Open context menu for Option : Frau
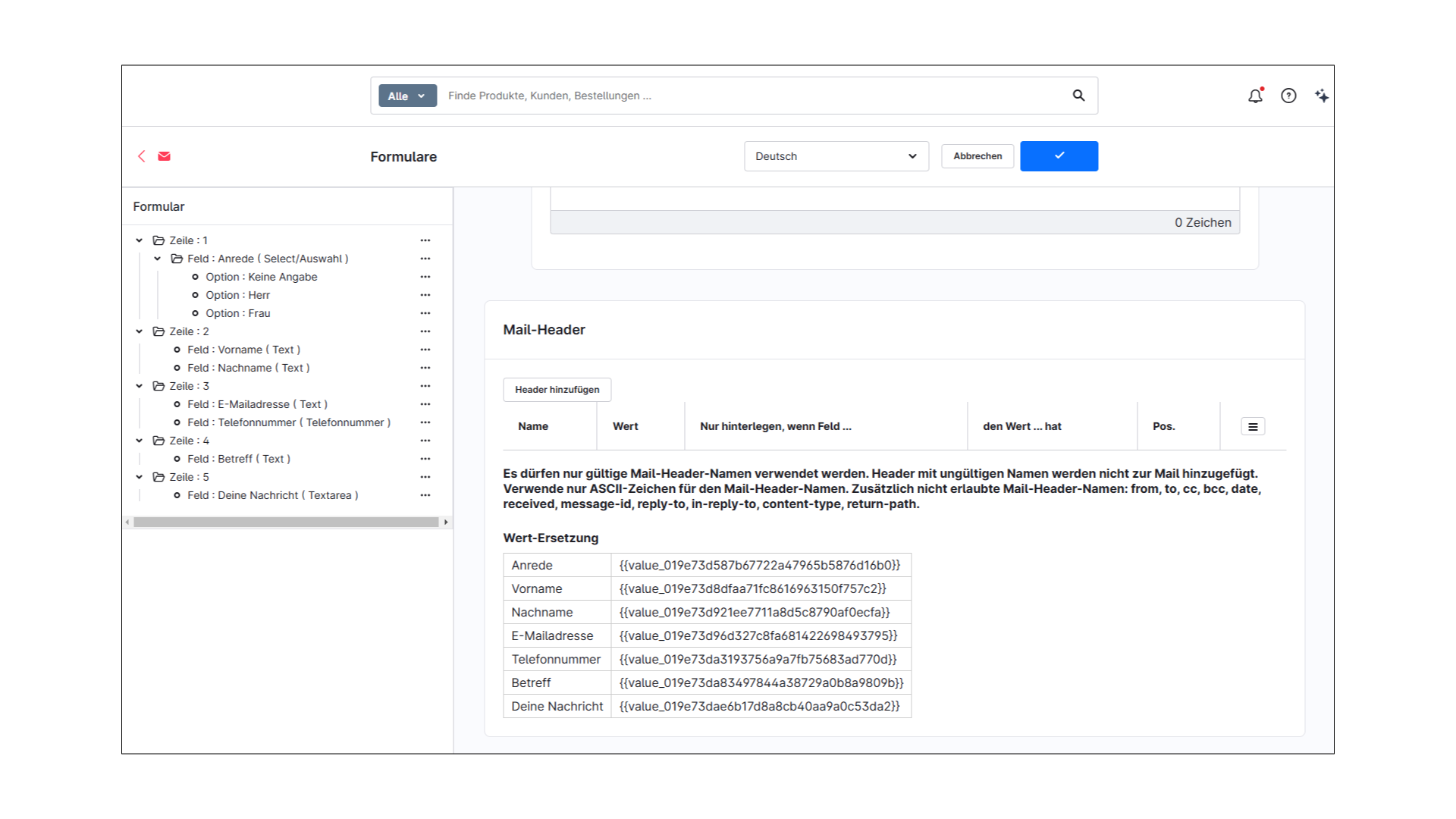This screenshot has height=819, width=1456. (425, 313)
